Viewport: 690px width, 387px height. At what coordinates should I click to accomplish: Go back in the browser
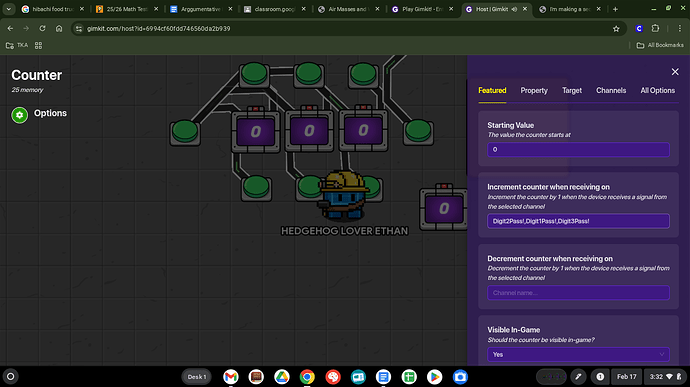pyautogui.click(x=10, y=29)
